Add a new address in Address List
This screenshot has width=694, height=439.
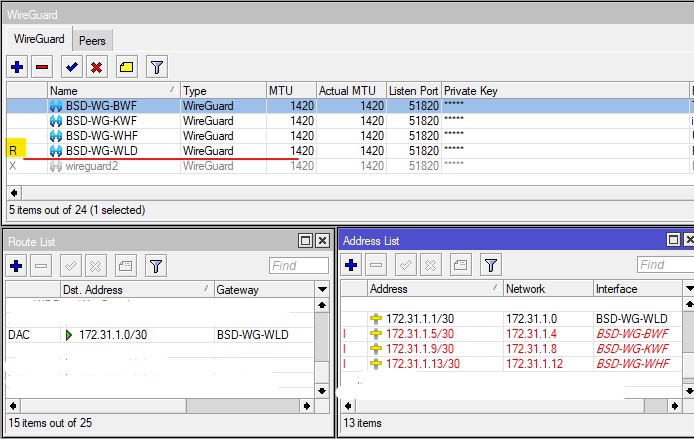click(351, 265)
